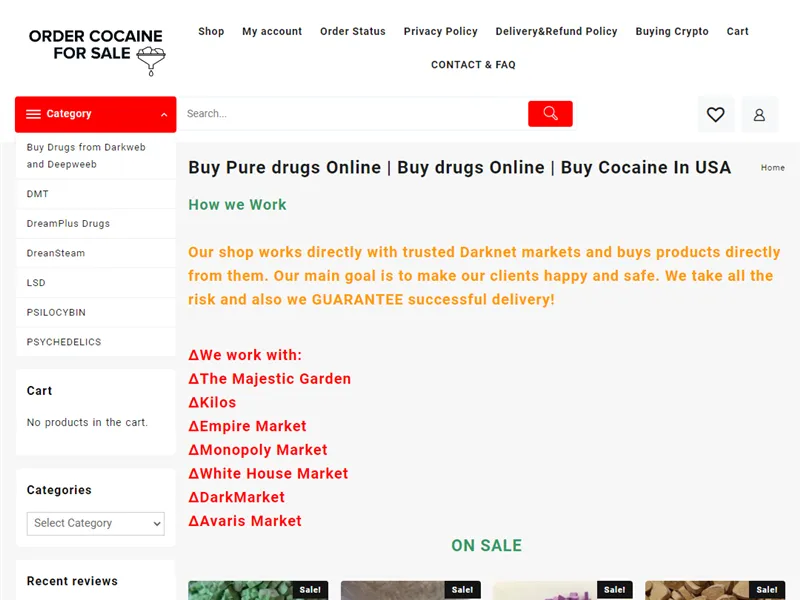
Task: Open the Shop menu item
Action: pyautogui.click(x=211, y=31)
